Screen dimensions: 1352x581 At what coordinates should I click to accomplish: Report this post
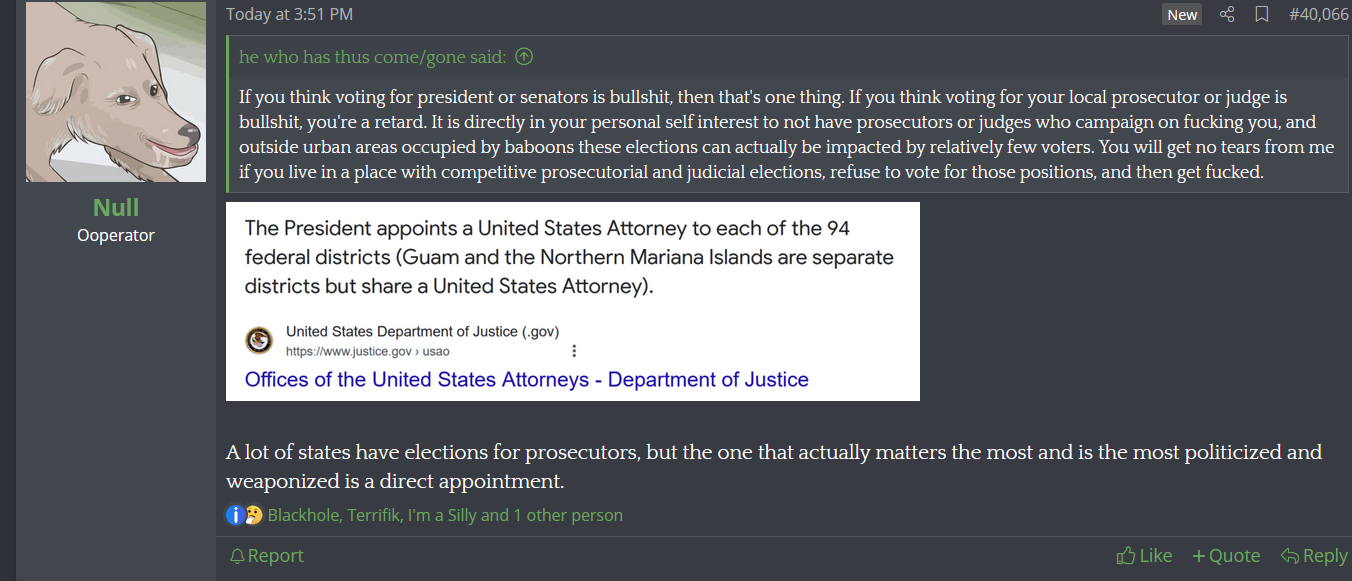pyautogui.click(x=266, y=556)
